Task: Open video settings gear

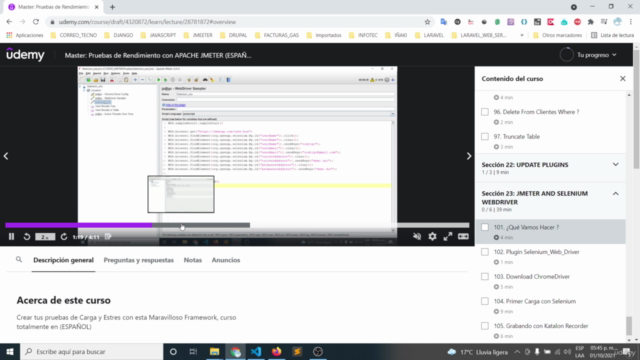Action: pyautogui.click(x=432, y=236)
